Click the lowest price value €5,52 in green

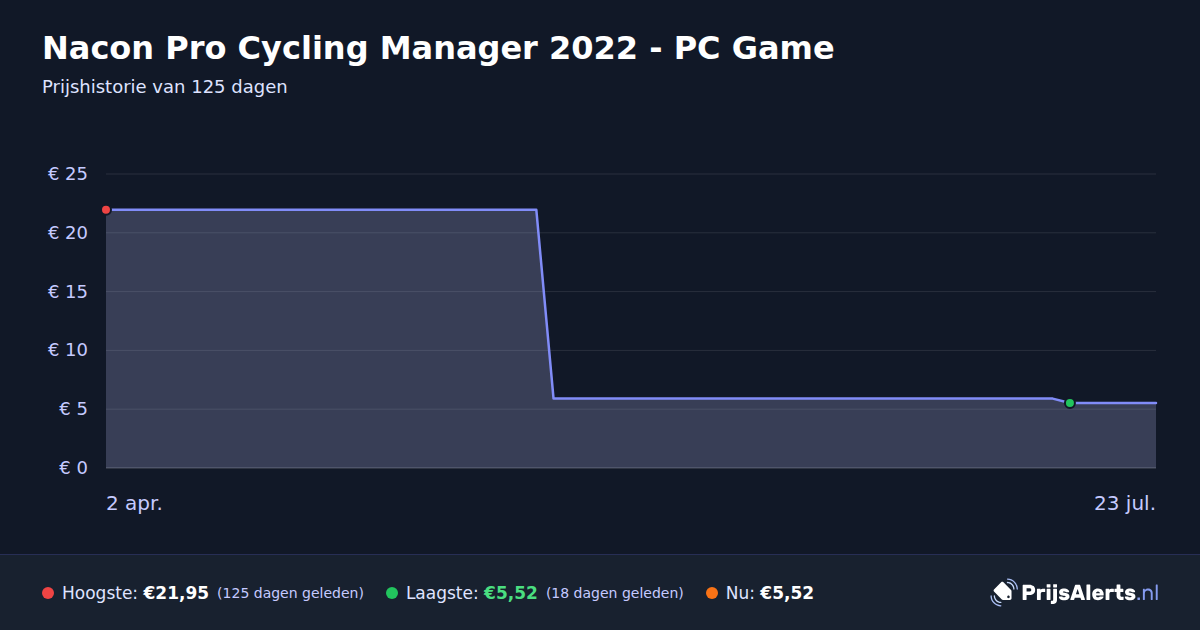(511, 593)
